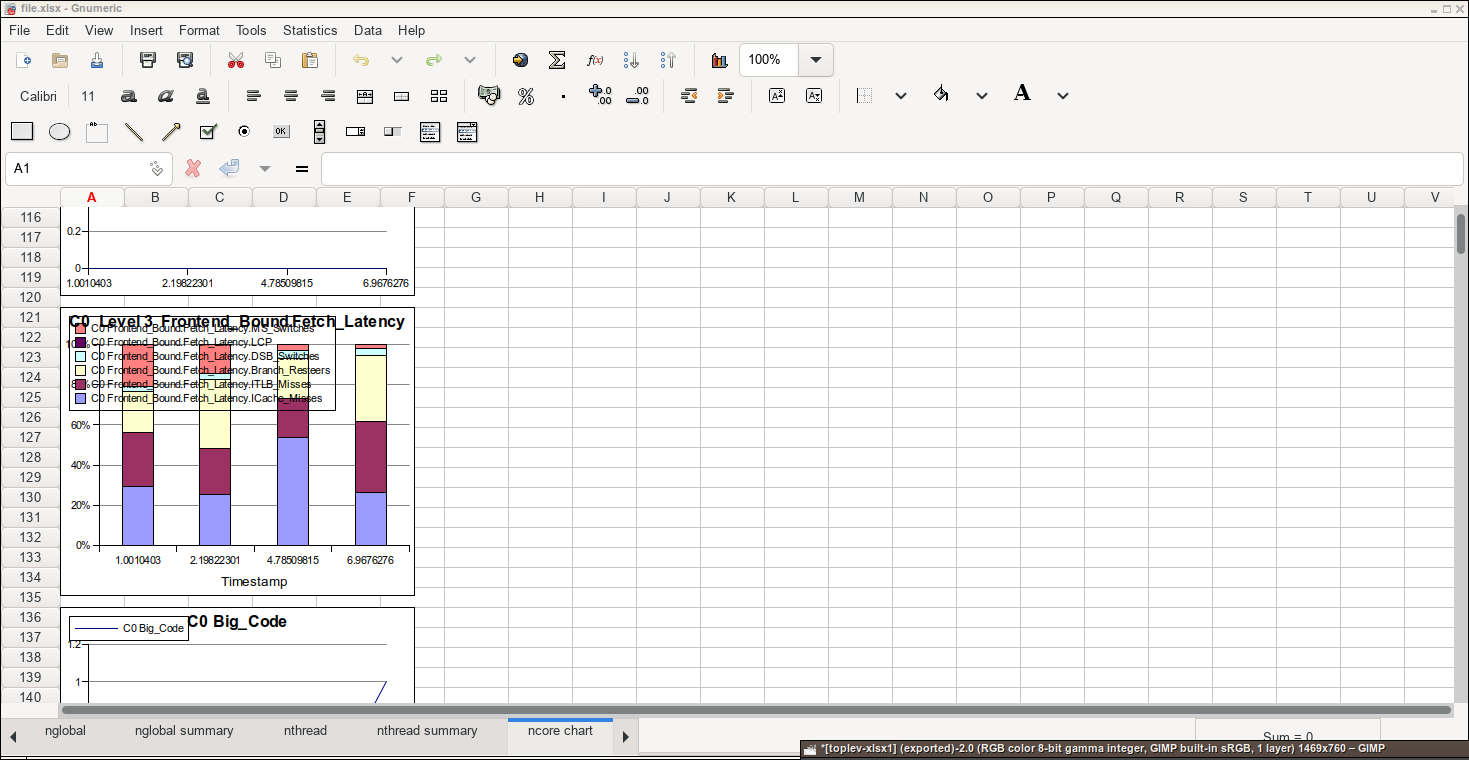Open the fill color dropdown arrow
Screen dimensions: 1469x760
tap(982, 96)
